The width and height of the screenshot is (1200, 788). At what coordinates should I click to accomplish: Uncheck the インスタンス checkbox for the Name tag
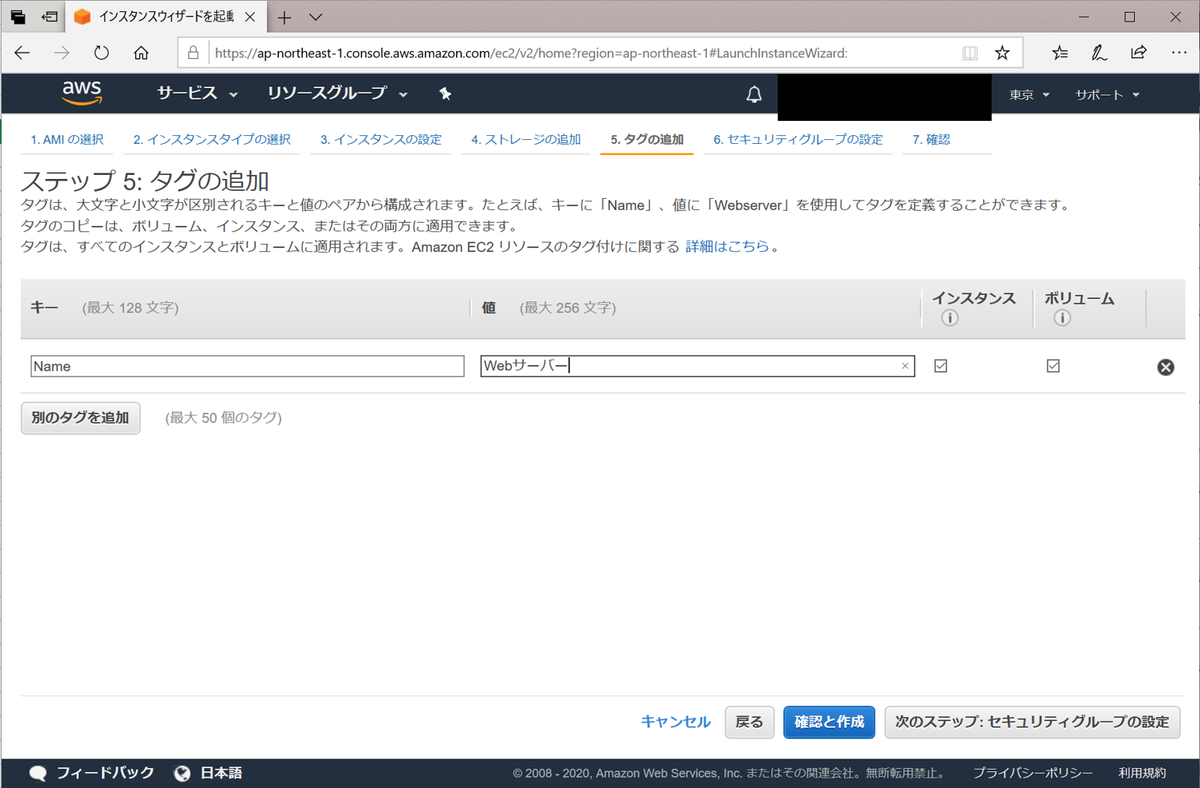click(940, 366)
